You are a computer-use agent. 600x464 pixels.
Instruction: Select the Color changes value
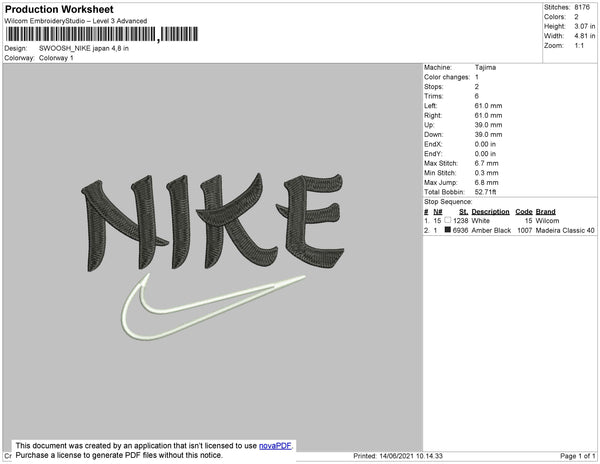pyautogui.click(x=476, y=77)
